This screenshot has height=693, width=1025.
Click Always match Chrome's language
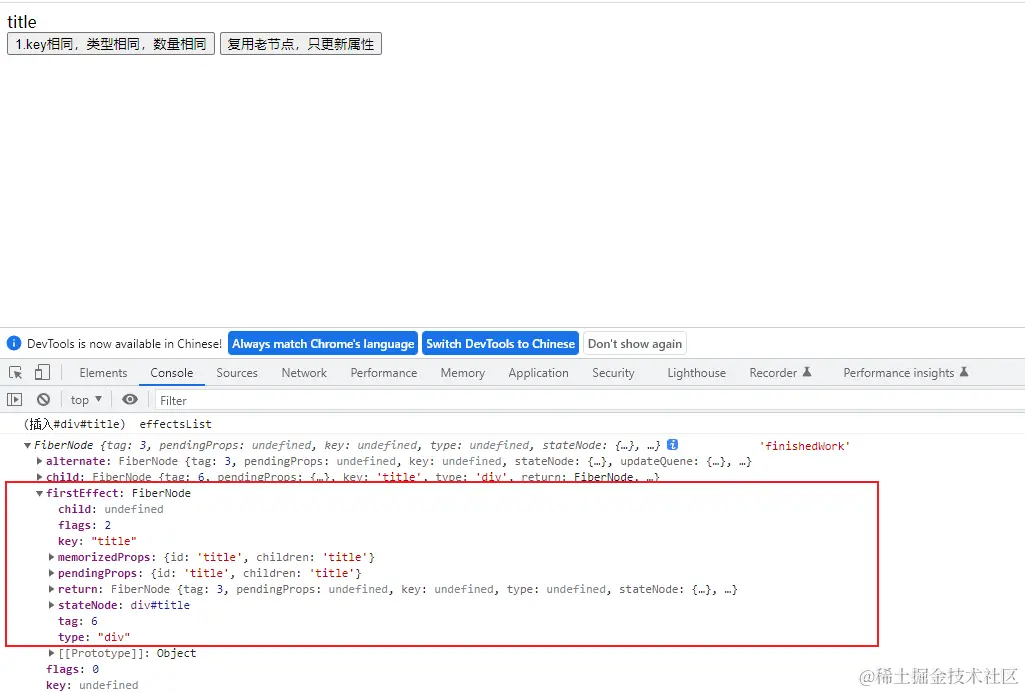click(323, 343)
